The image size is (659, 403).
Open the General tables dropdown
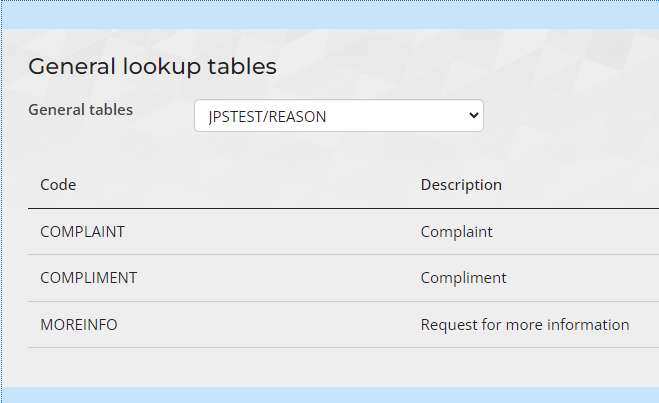[x=338, y=116]
